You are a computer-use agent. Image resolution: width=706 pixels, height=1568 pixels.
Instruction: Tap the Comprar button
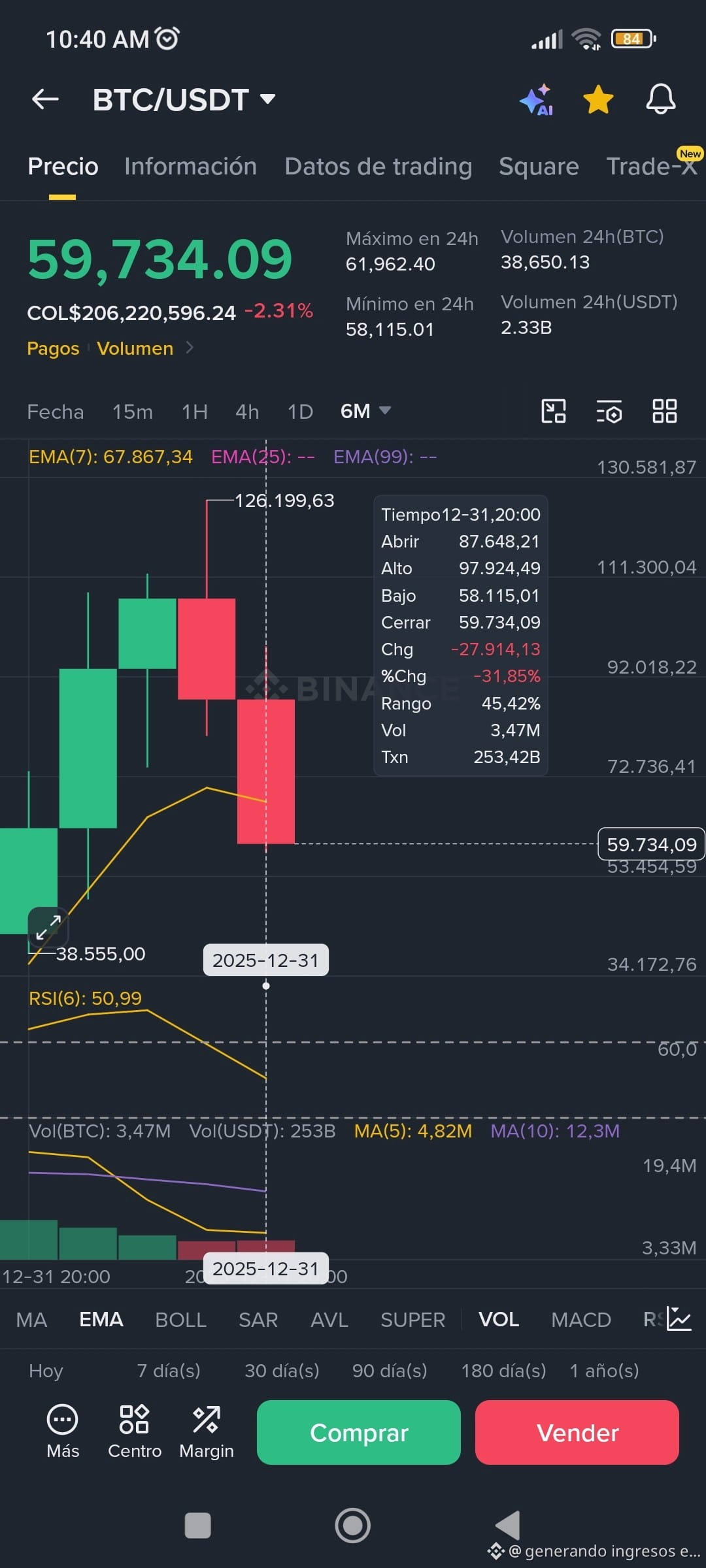tap(359, 1432)
